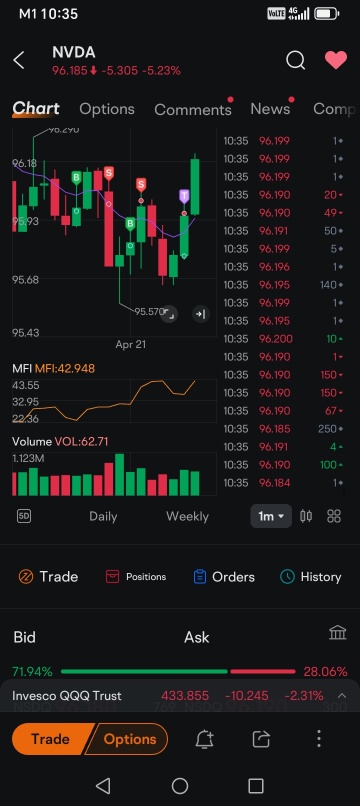Expand the chart to fullscreen icon
Image resolution: width=360 pixels, height=806 pixels.
(x=169, y=314)
